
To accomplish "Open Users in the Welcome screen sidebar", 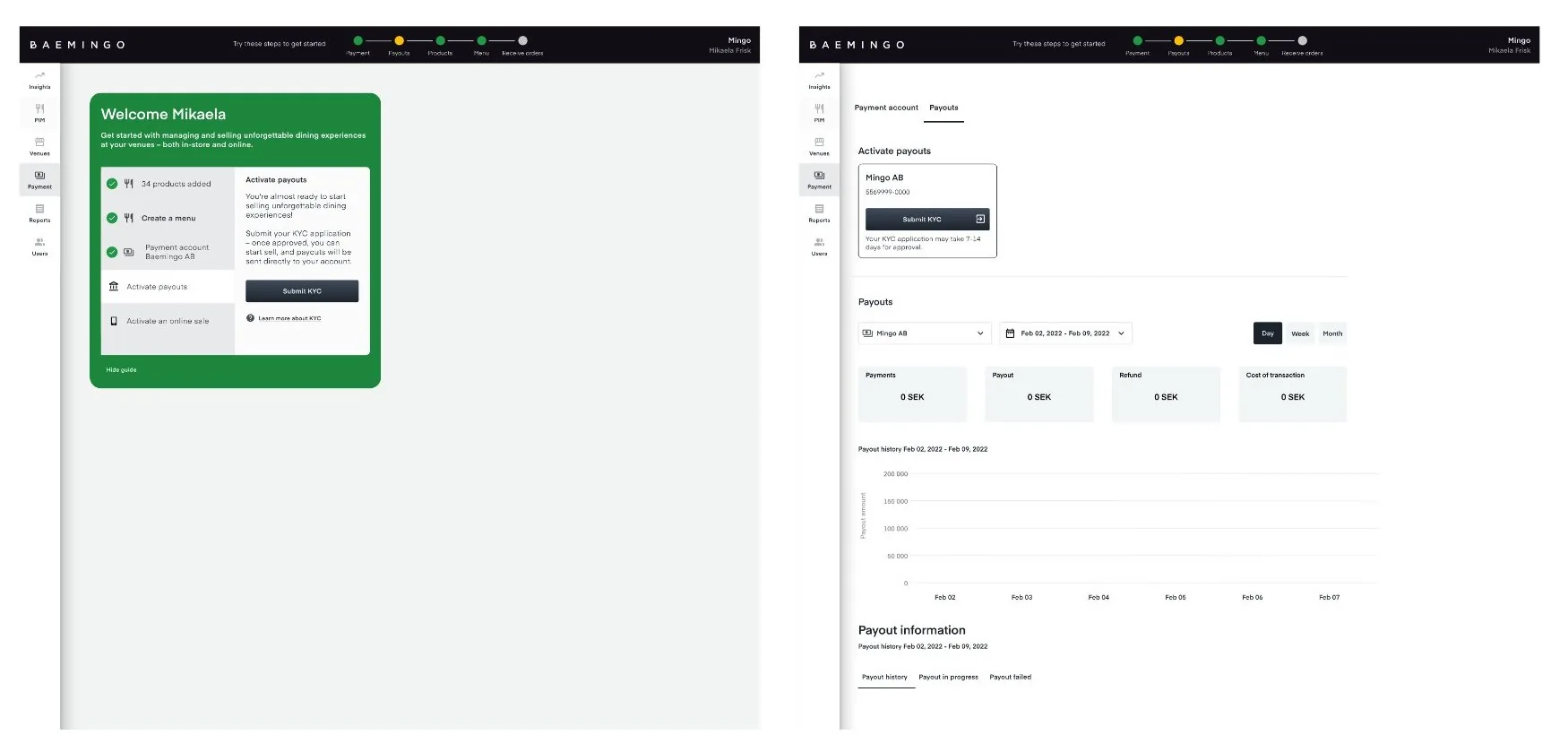I will point(39,246).
